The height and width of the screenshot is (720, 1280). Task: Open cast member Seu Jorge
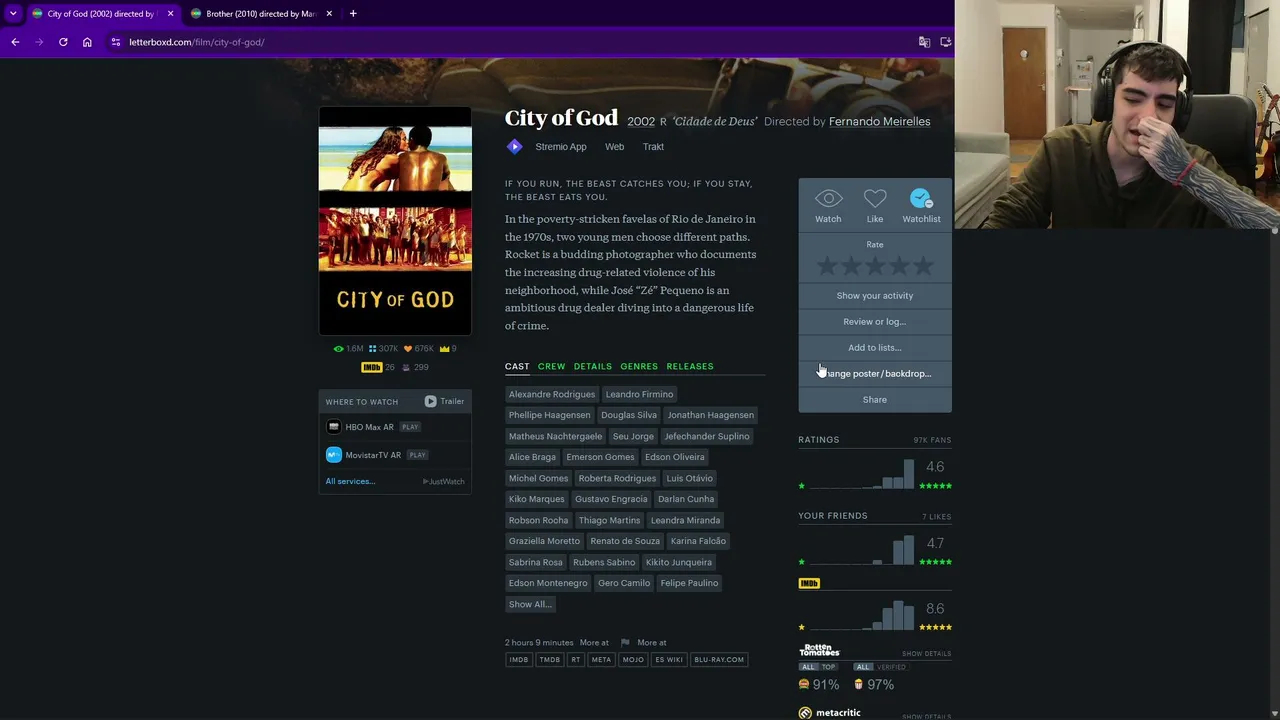click(633, 436)
